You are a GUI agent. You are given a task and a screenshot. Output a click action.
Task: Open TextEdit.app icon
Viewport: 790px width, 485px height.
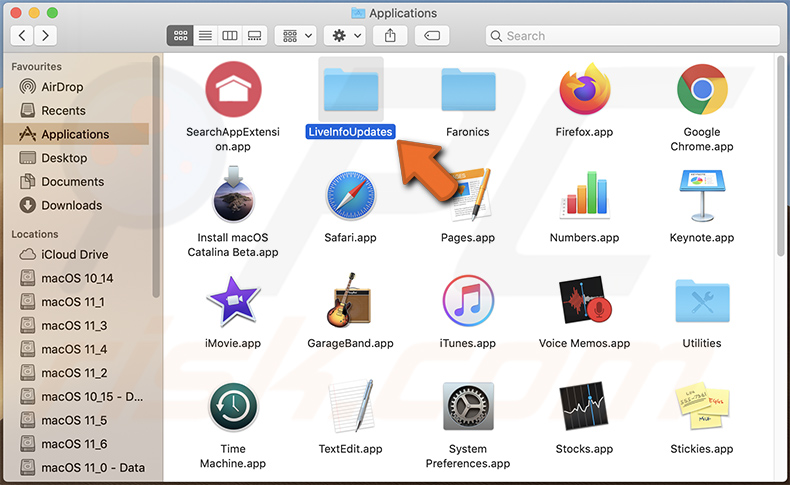pyautogui.click(x=351, y=406)
